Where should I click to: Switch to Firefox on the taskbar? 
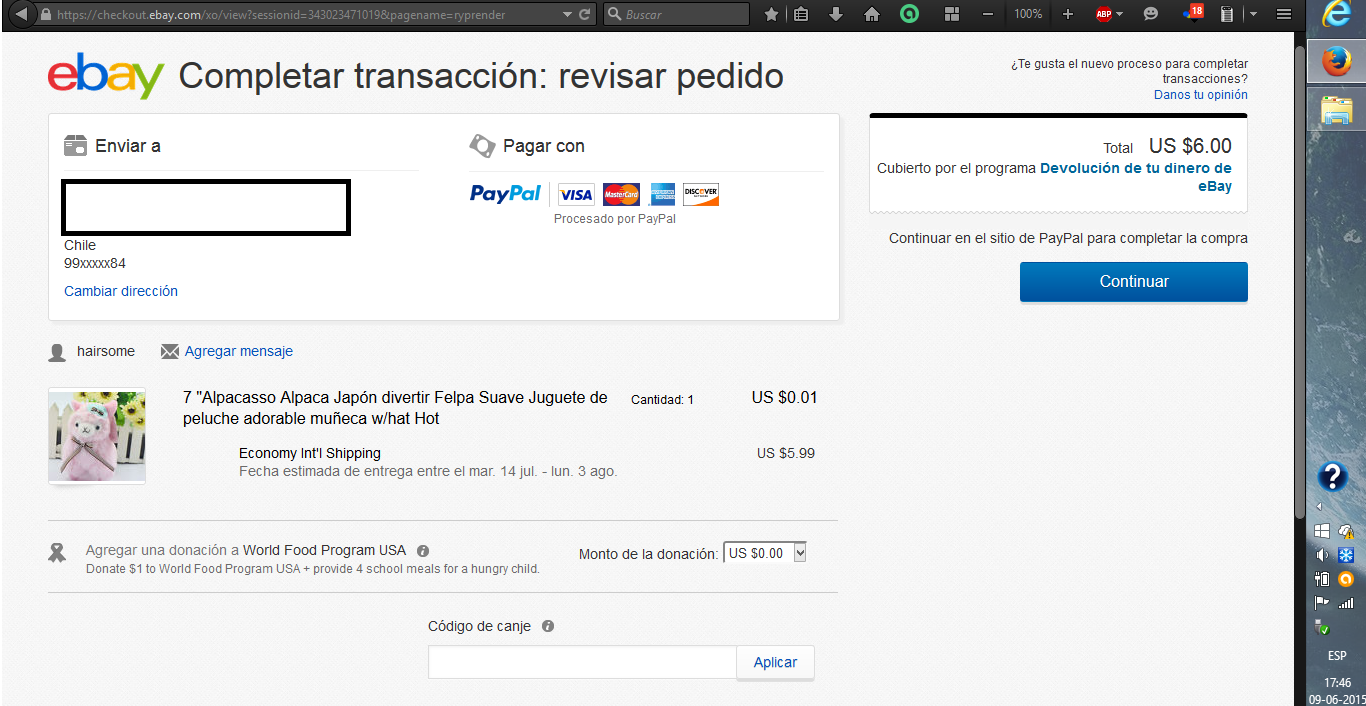coord(1336,62)
